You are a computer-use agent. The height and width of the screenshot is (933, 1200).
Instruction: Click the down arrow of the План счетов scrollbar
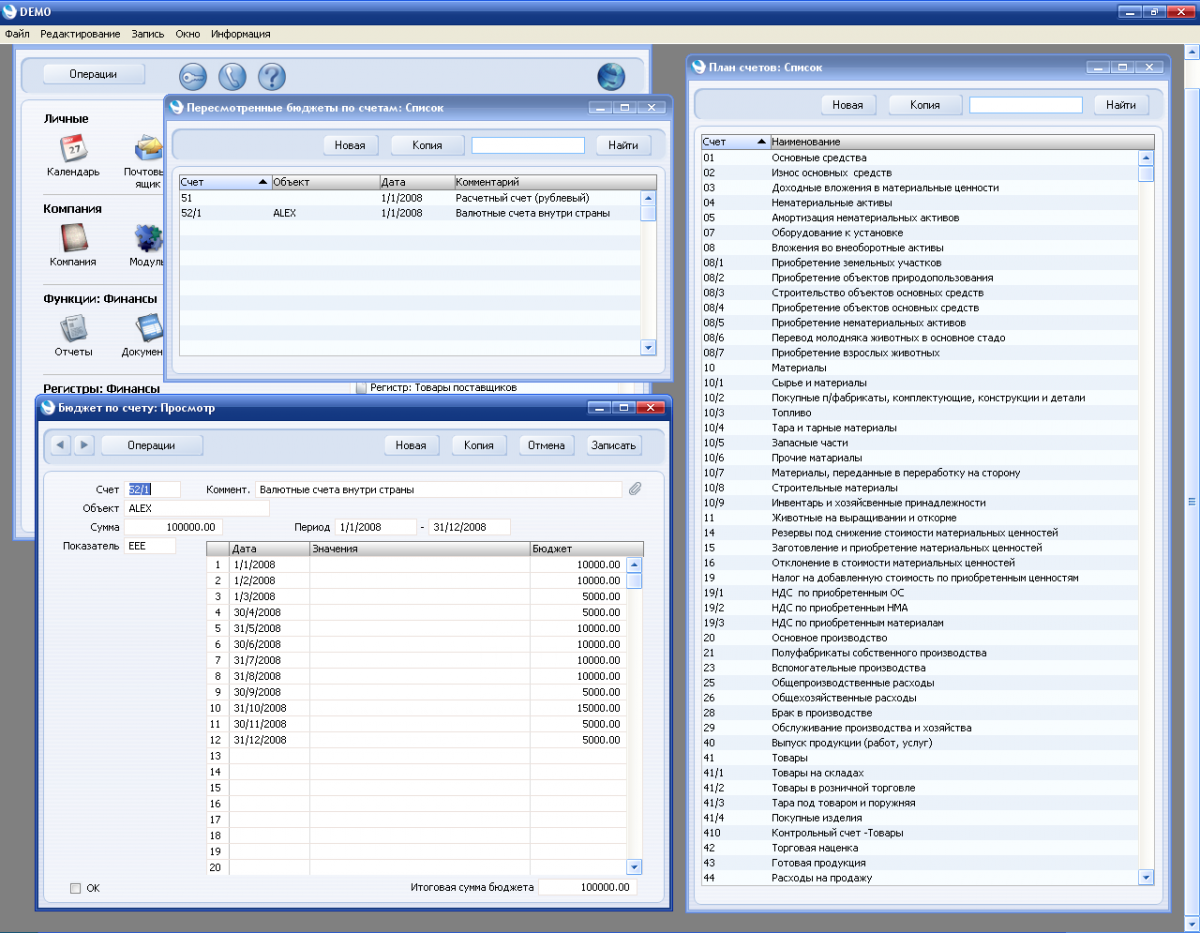1146,877
